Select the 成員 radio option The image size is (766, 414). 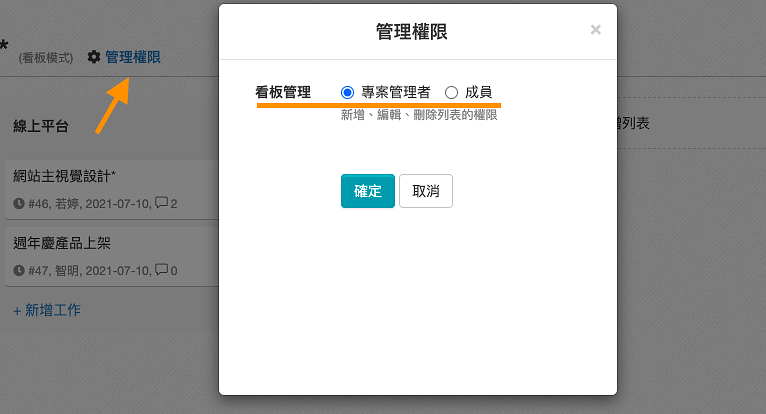(x=451, y=92)
